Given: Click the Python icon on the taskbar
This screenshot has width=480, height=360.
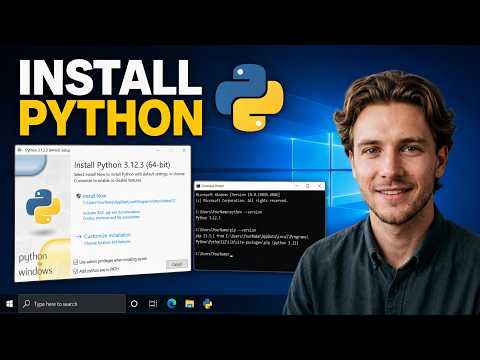Looking at the screenshot, I should [x=207, y=304].
